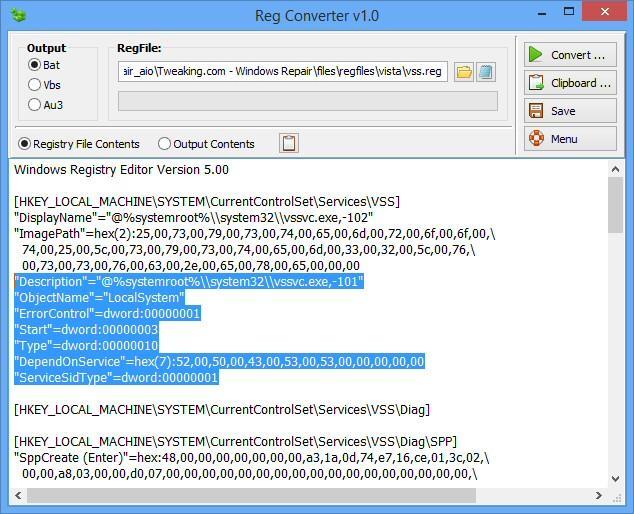634x514 pixels.
Task: Click the Services\VSS\Diag] key line
Action: [x=222, y=410]
